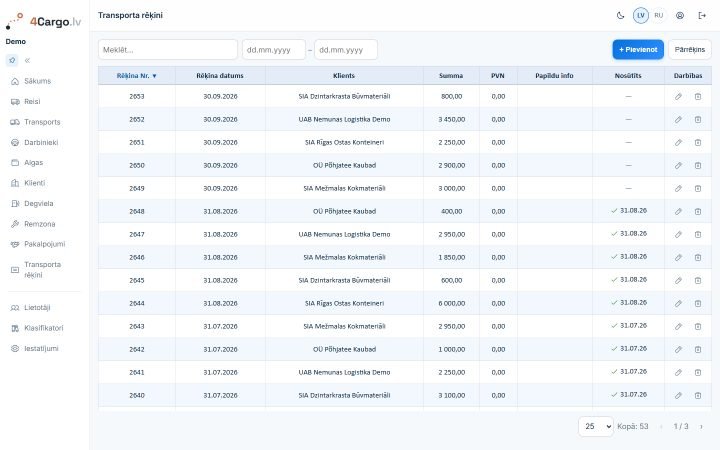Open Pakalpojumi section
The image size is (720, 450).
click(x=44, y=244)
